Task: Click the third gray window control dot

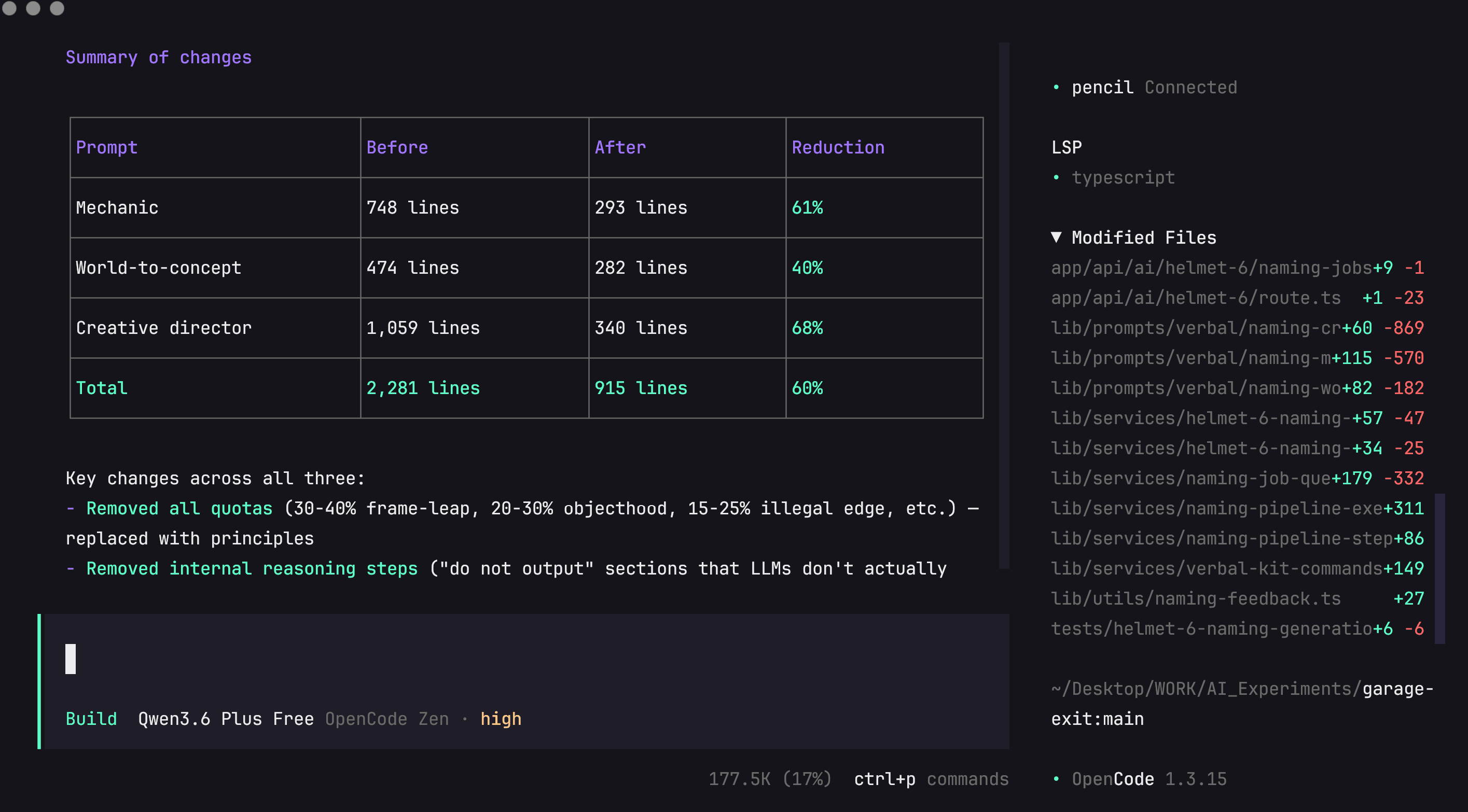Action: [57, 8]
